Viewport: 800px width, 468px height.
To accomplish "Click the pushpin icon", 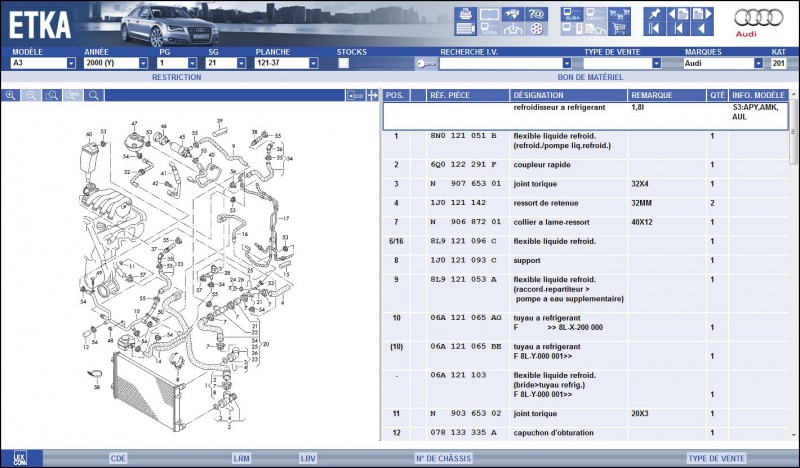I will (655, 14).
